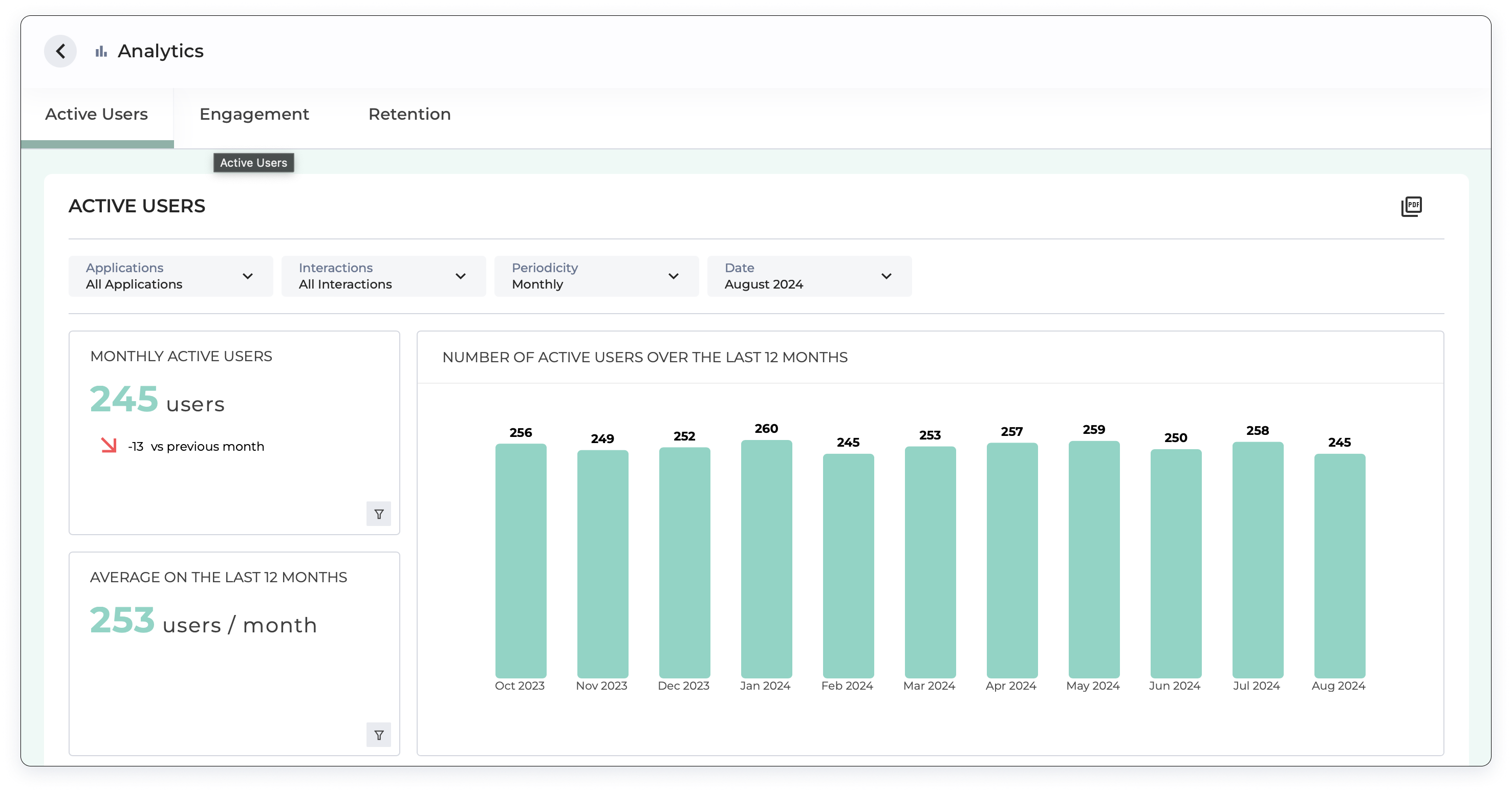The image size is (1512, 792).
Task: Click the 250 value label above Jun 2024
Action: pos(1176,437)
